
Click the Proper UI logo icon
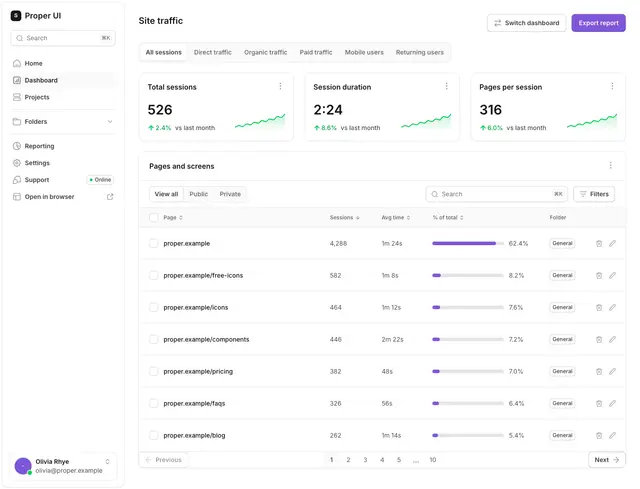point(16,16)
